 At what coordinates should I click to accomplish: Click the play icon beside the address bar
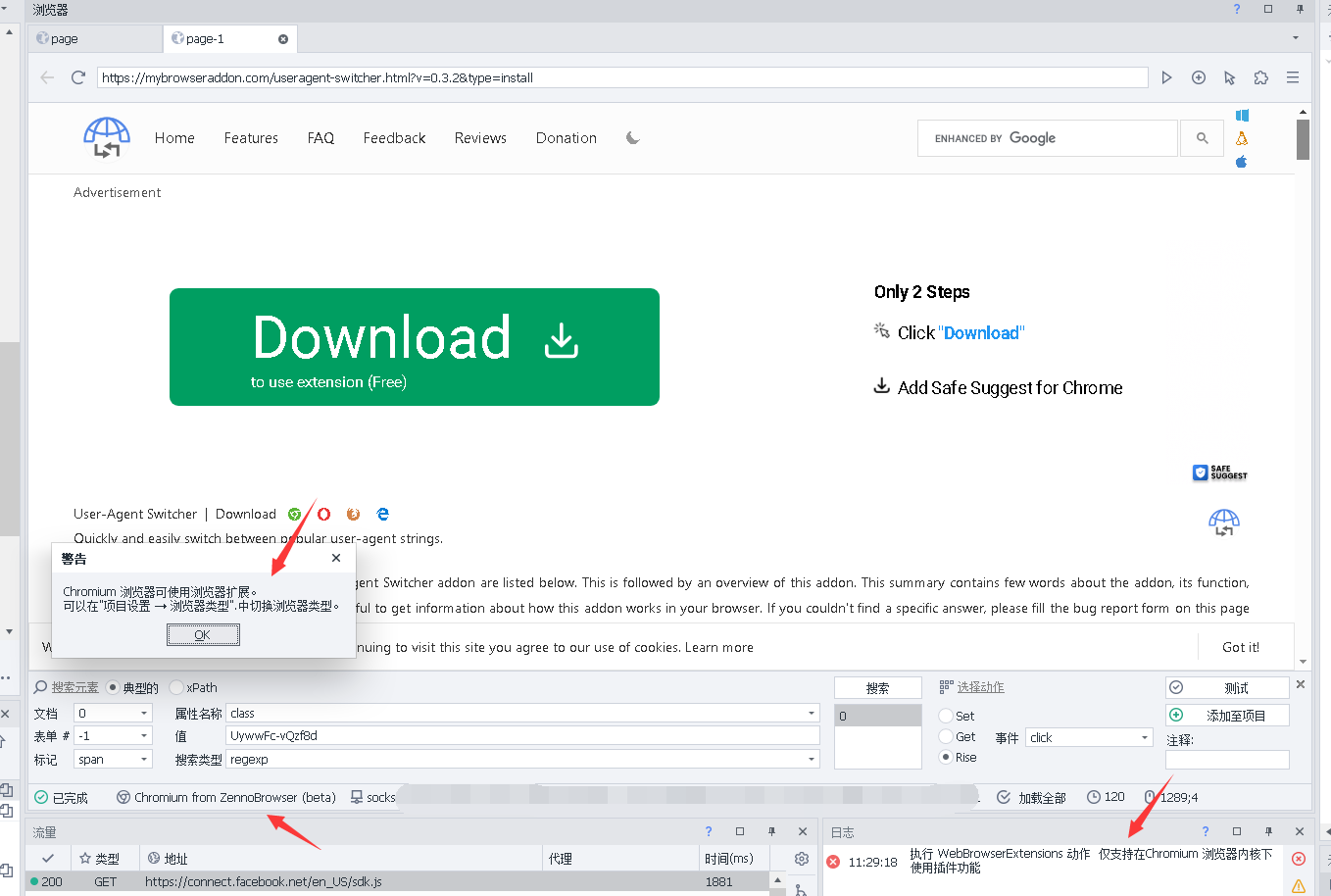[x=1166, y=77]
